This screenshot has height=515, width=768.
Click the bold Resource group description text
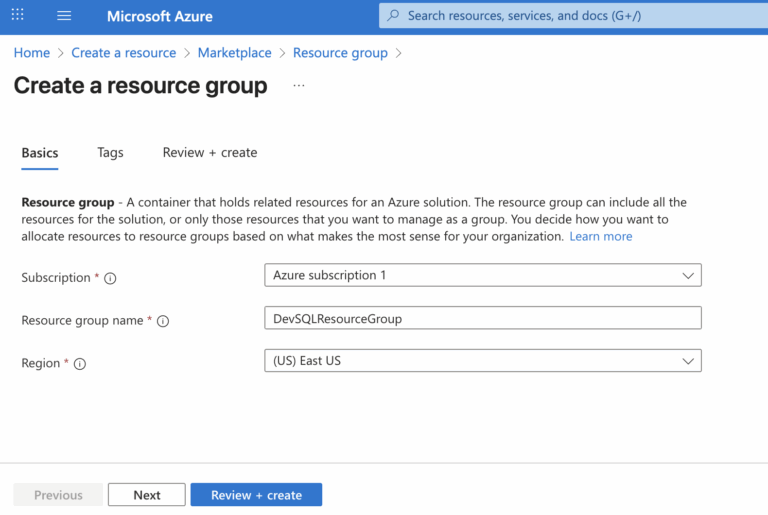click(x=68, y=202)
